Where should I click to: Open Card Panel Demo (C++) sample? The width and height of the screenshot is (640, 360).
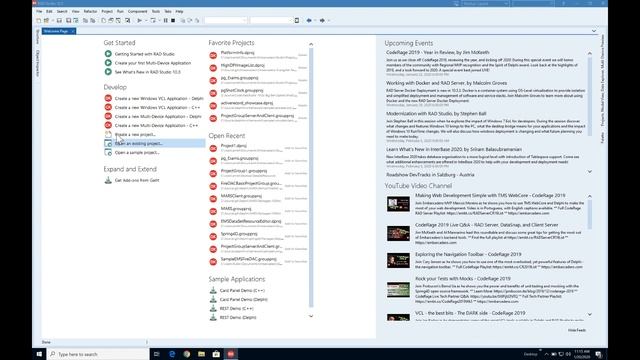242,291
